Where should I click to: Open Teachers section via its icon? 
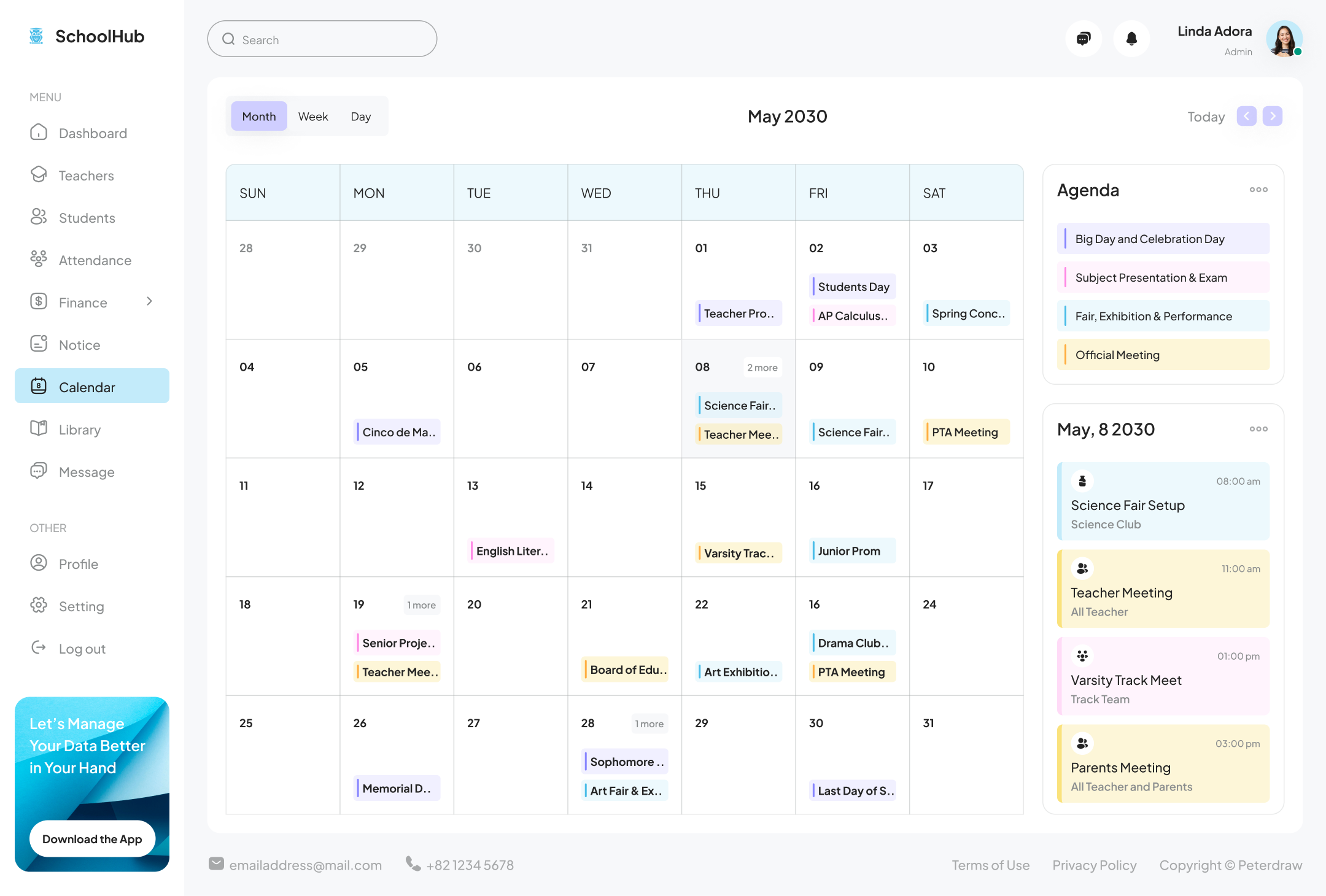pyautogui.click(x=39, y=175)
